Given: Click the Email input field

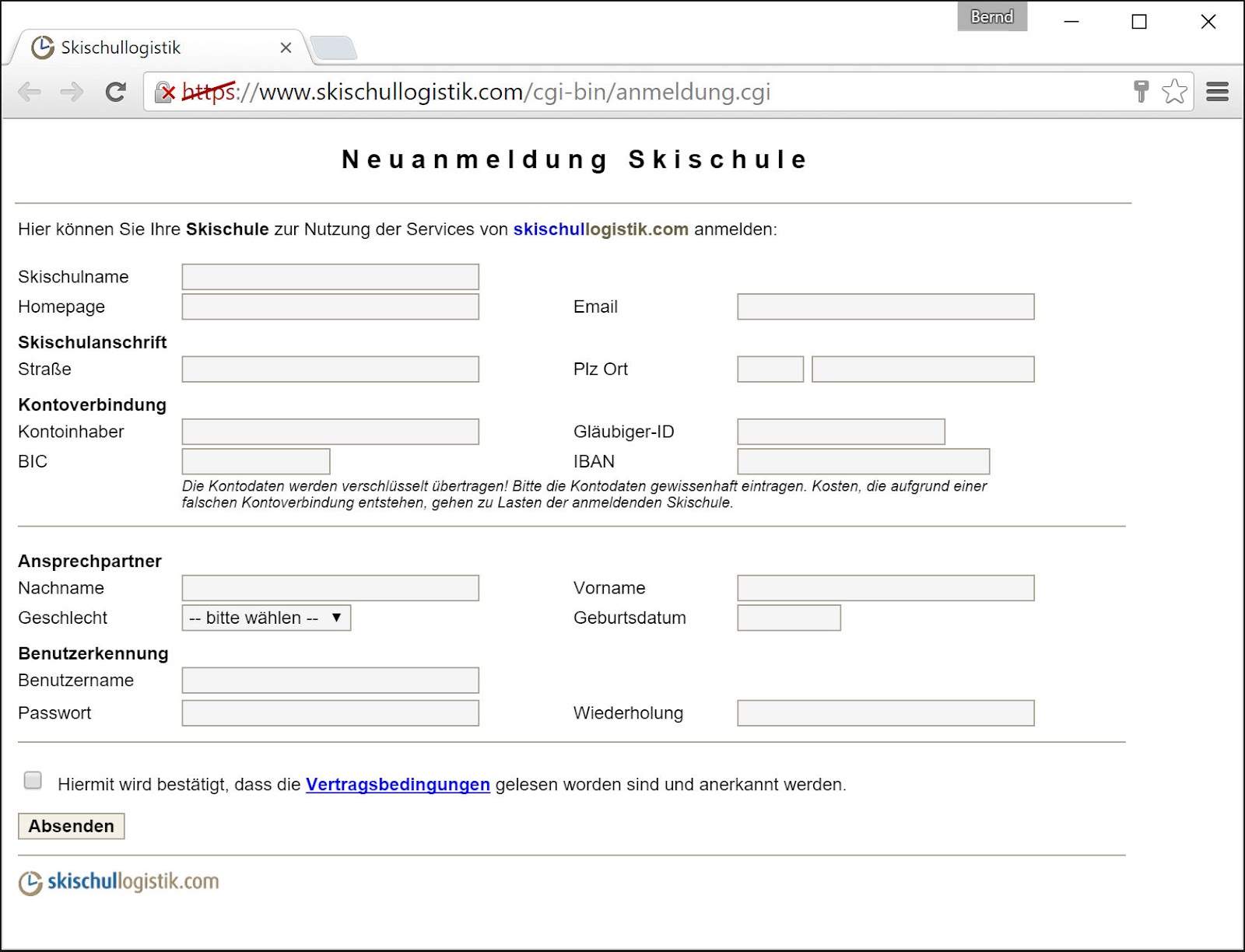Looking at the screenshot, I should 886,306.
